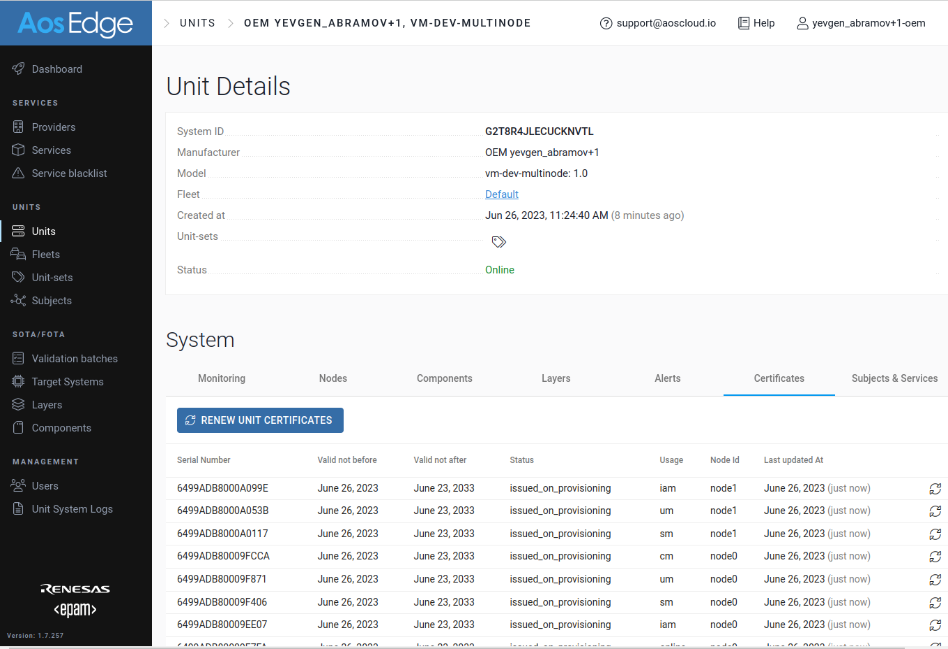Click the Target Systems gear icon
948x649 pixels.
18,382
